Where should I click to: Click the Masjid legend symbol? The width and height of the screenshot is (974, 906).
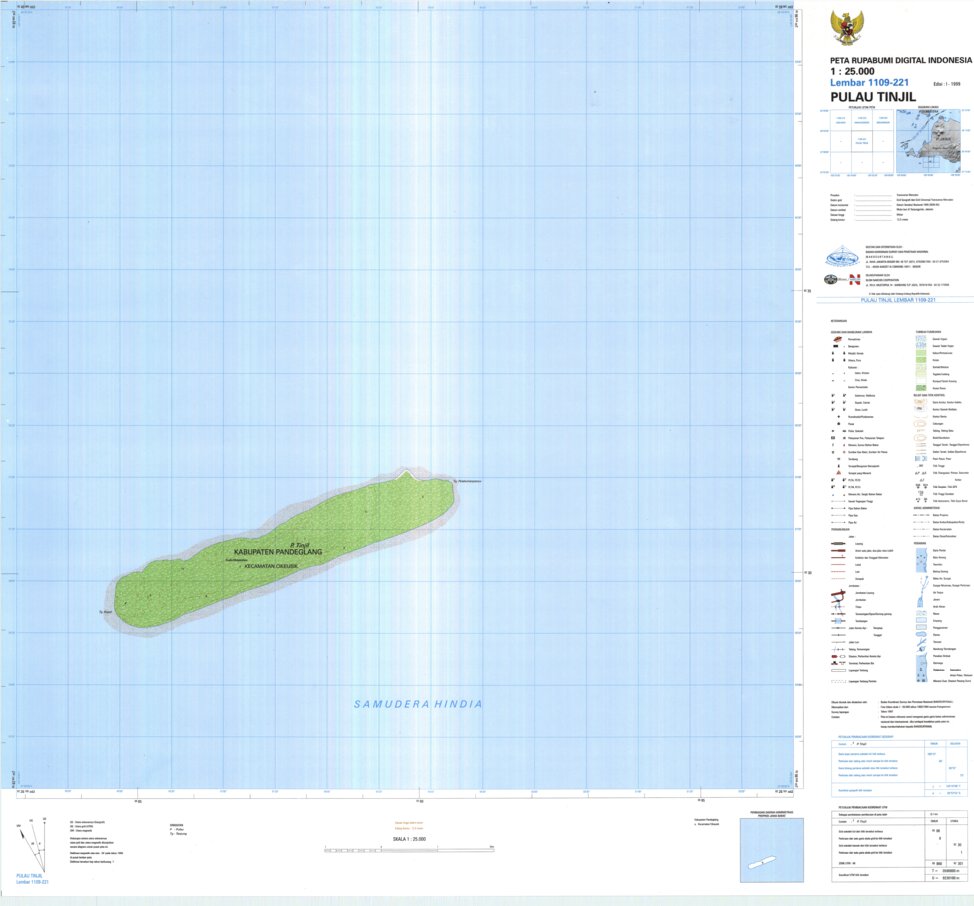tap(832, 353)
